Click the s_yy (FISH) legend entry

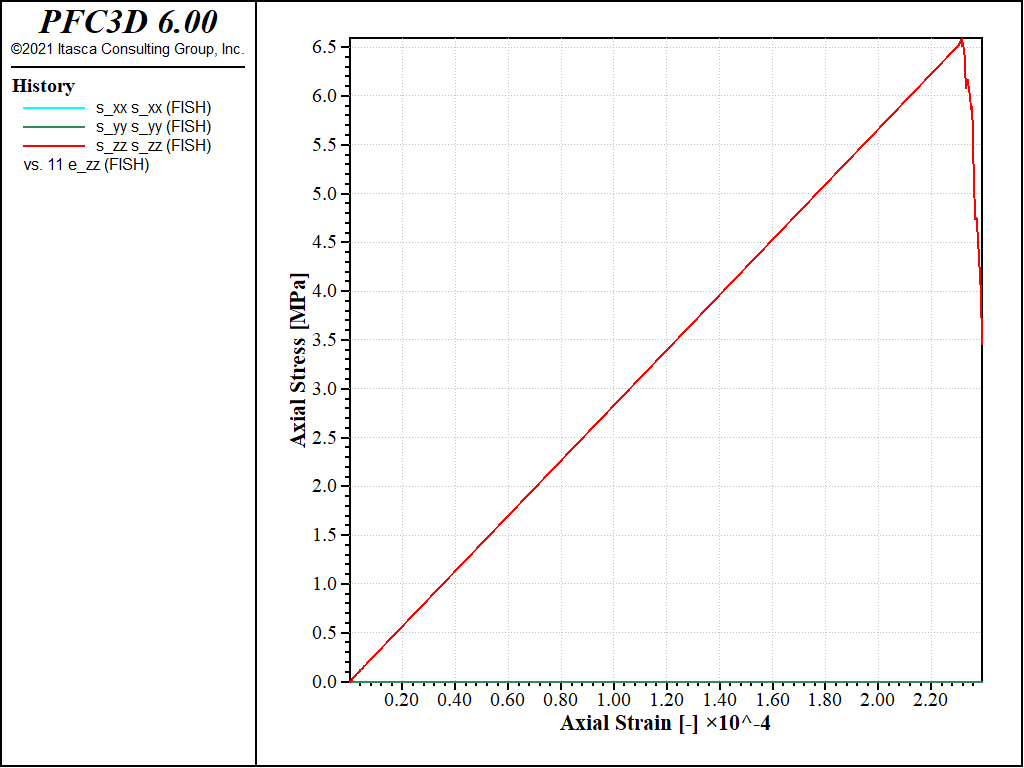click(153, 127)
